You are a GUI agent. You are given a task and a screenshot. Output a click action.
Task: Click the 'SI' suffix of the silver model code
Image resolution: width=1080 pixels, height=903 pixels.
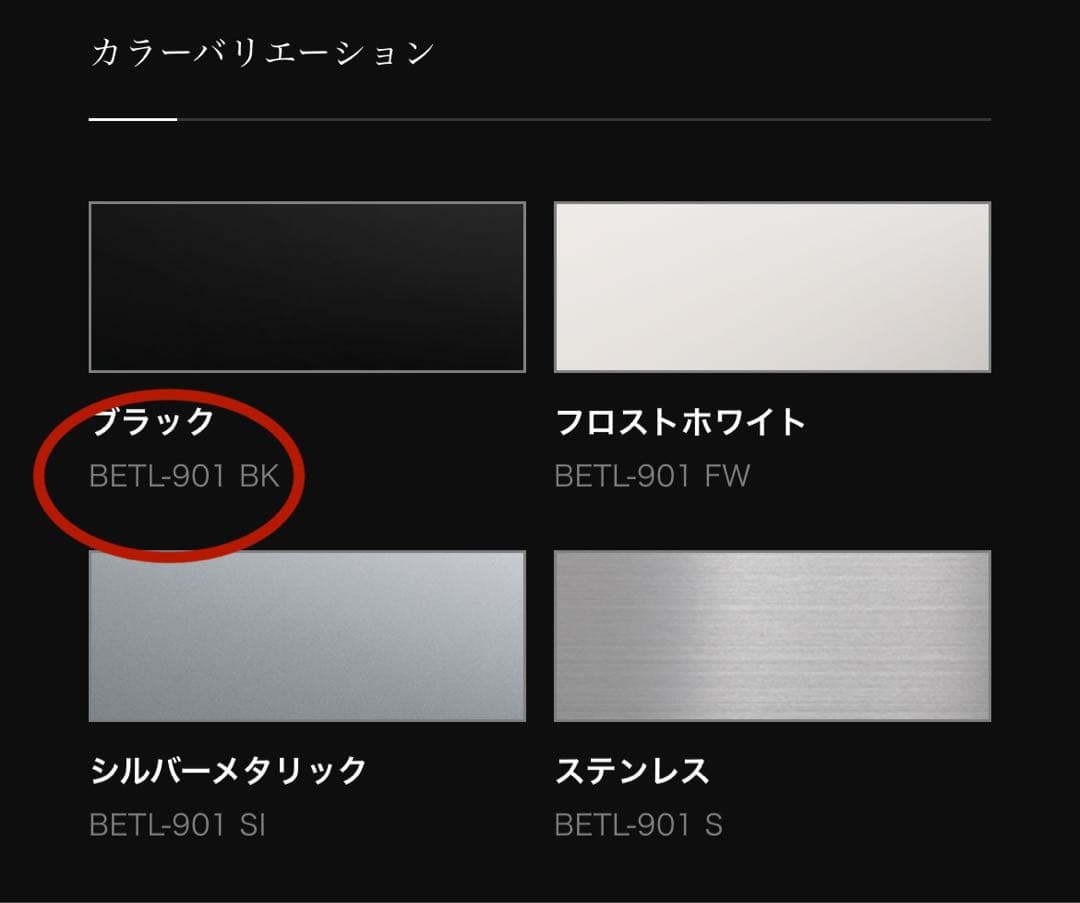[253, 824]
